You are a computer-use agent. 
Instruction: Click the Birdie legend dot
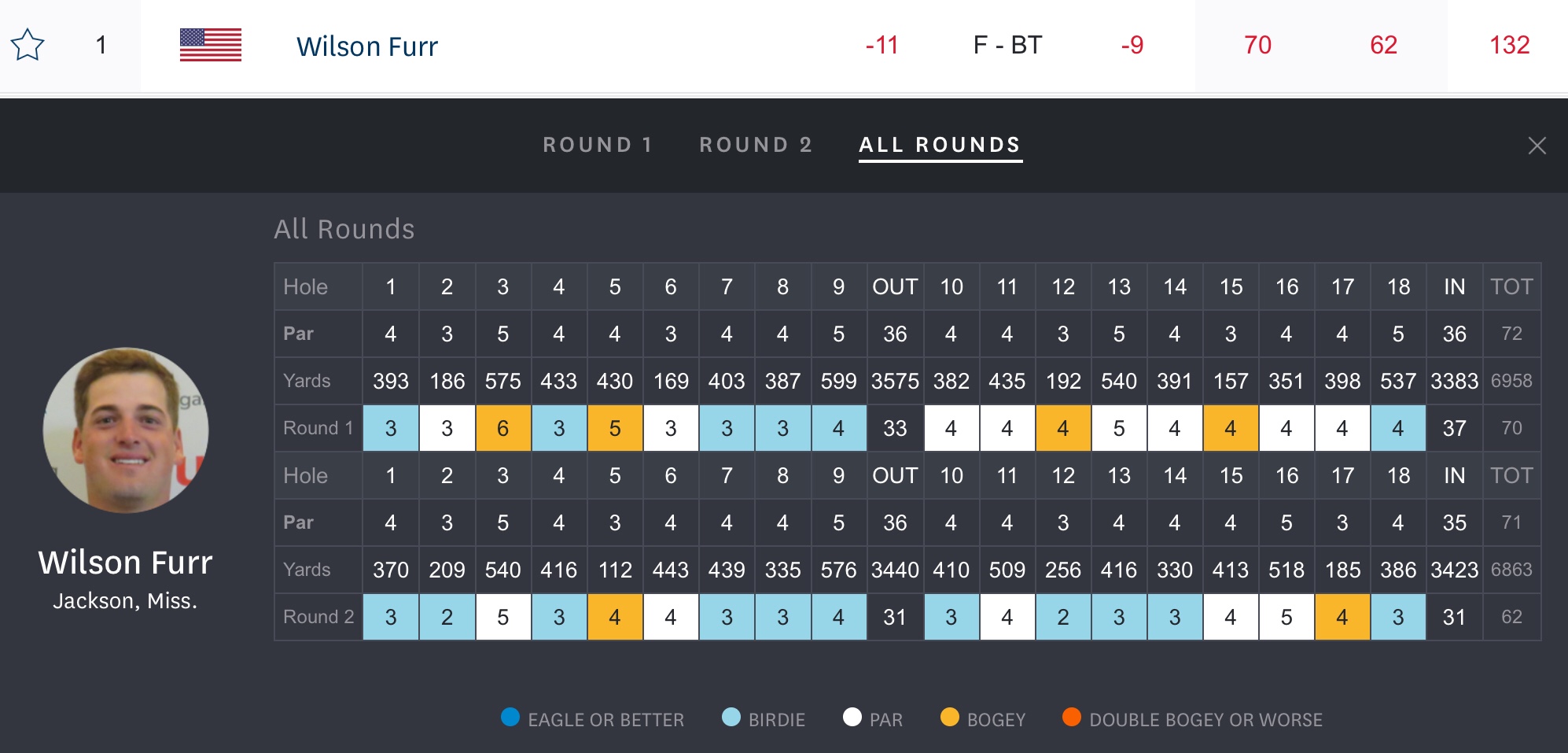(x=731, y=717)
